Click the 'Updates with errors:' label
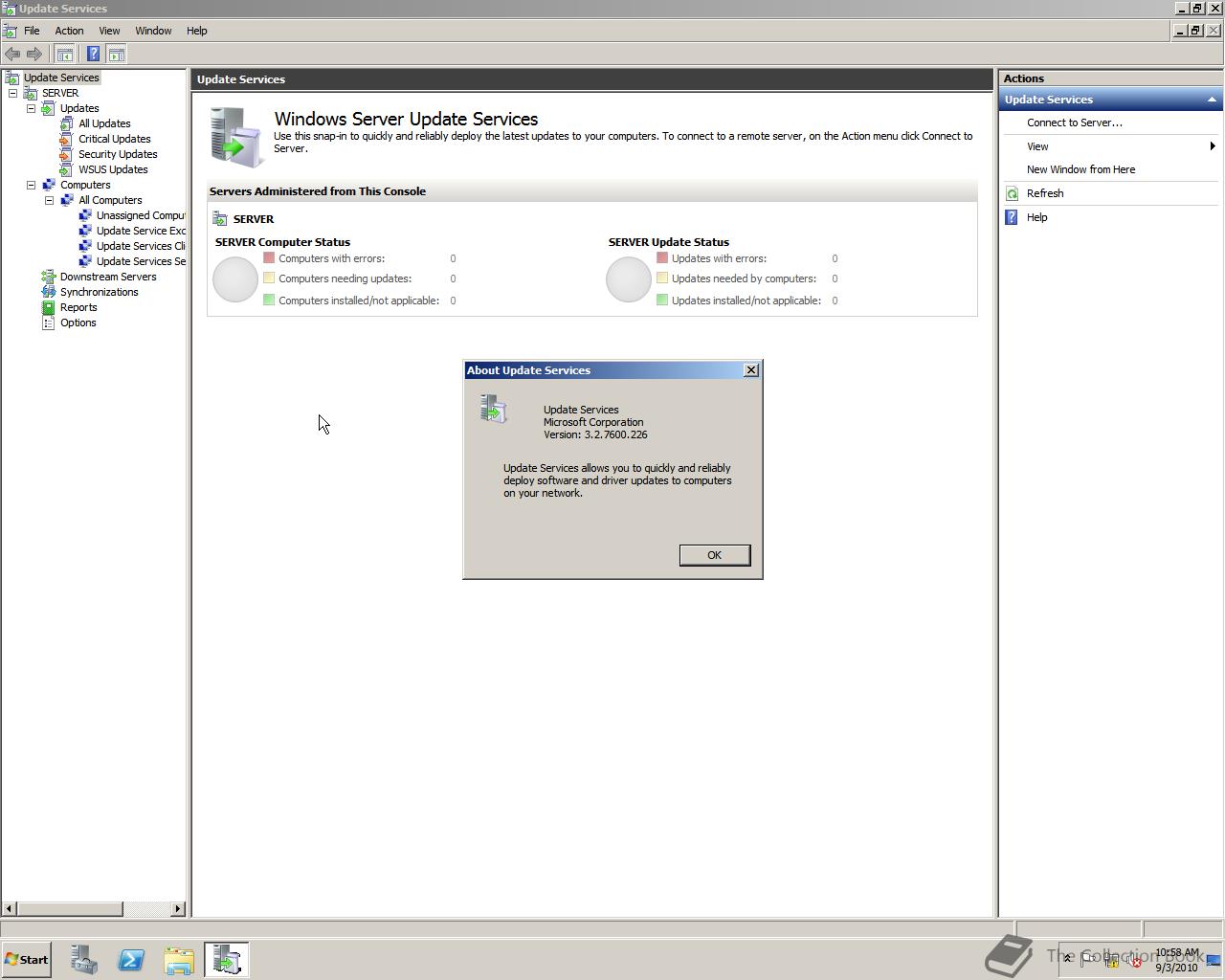The image size is (1225, 980). click(719, 258)
